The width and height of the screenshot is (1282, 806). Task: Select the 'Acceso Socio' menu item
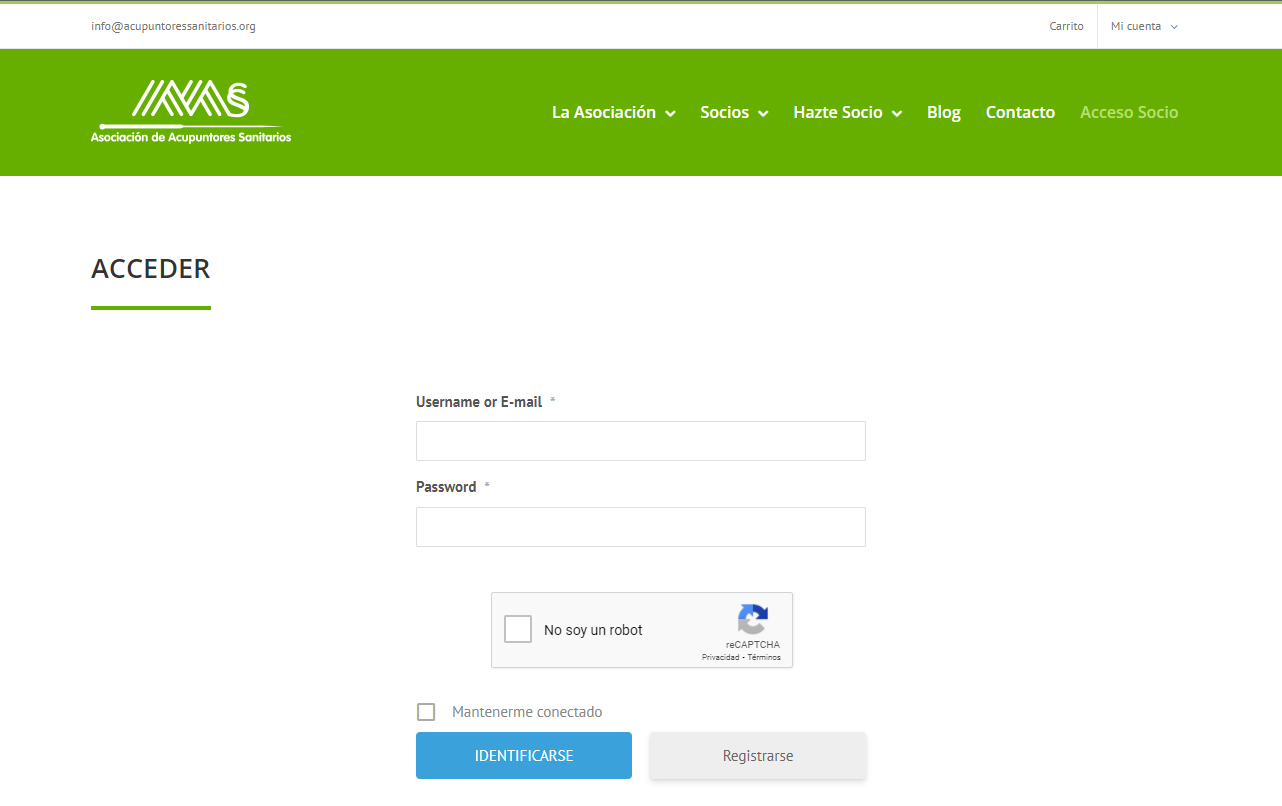[x=1129, y=112]
